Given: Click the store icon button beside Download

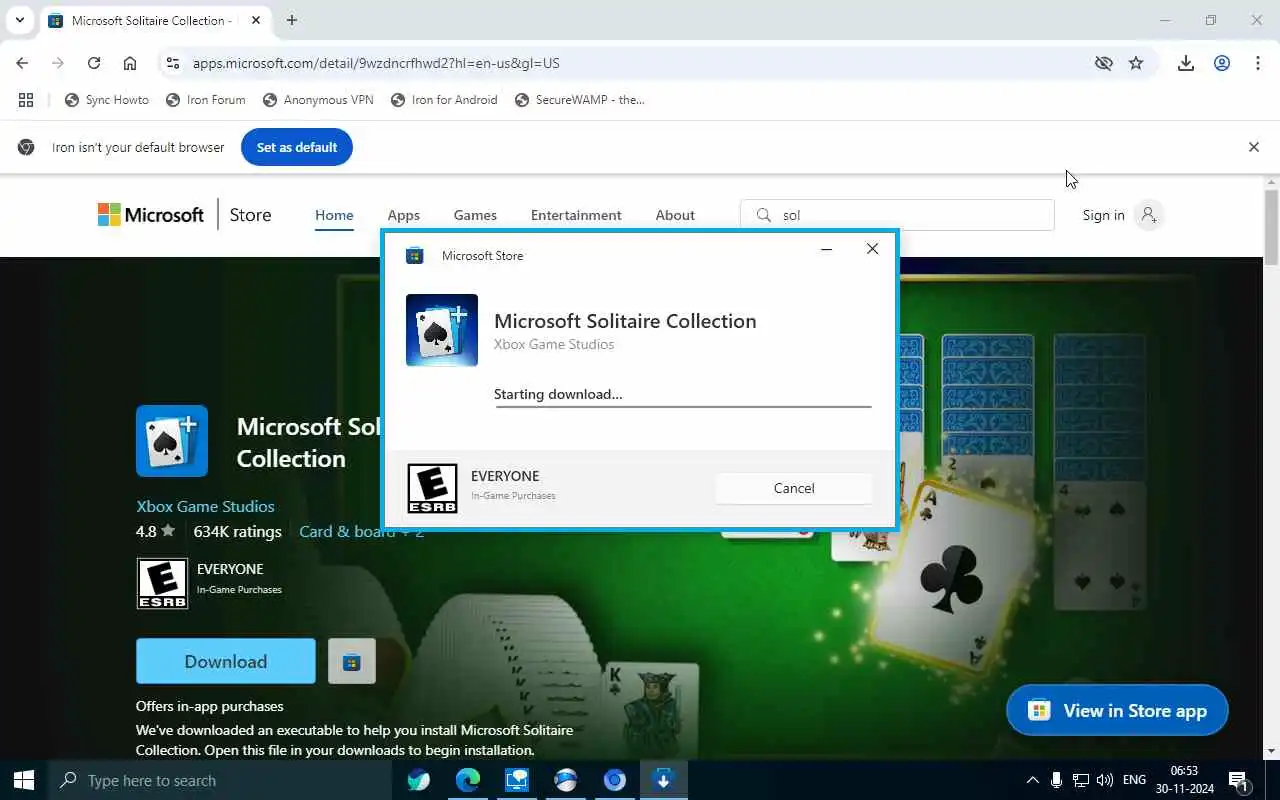Looking at the screenshot, I should [x=352, y=661].
